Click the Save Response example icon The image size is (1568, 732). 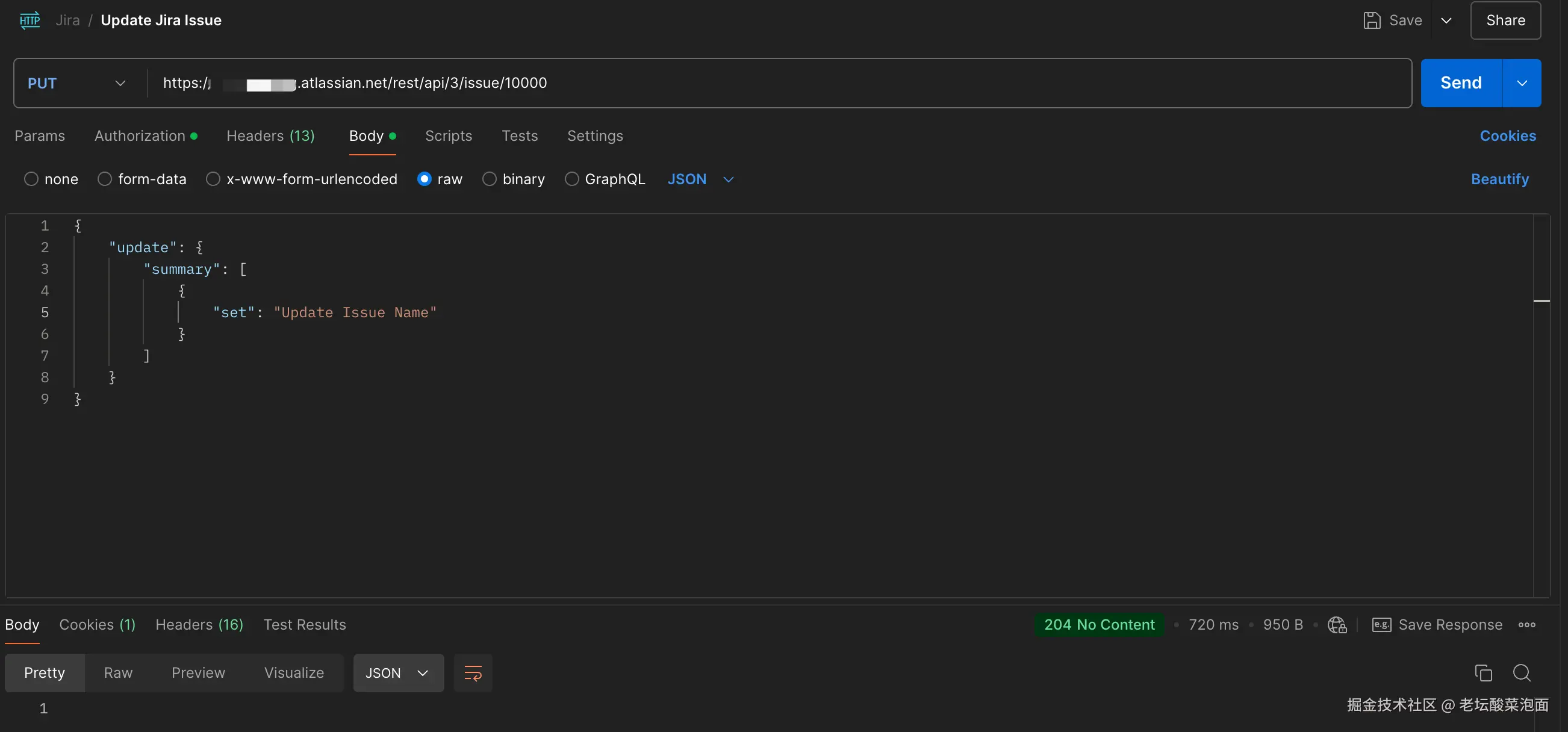1381,625
